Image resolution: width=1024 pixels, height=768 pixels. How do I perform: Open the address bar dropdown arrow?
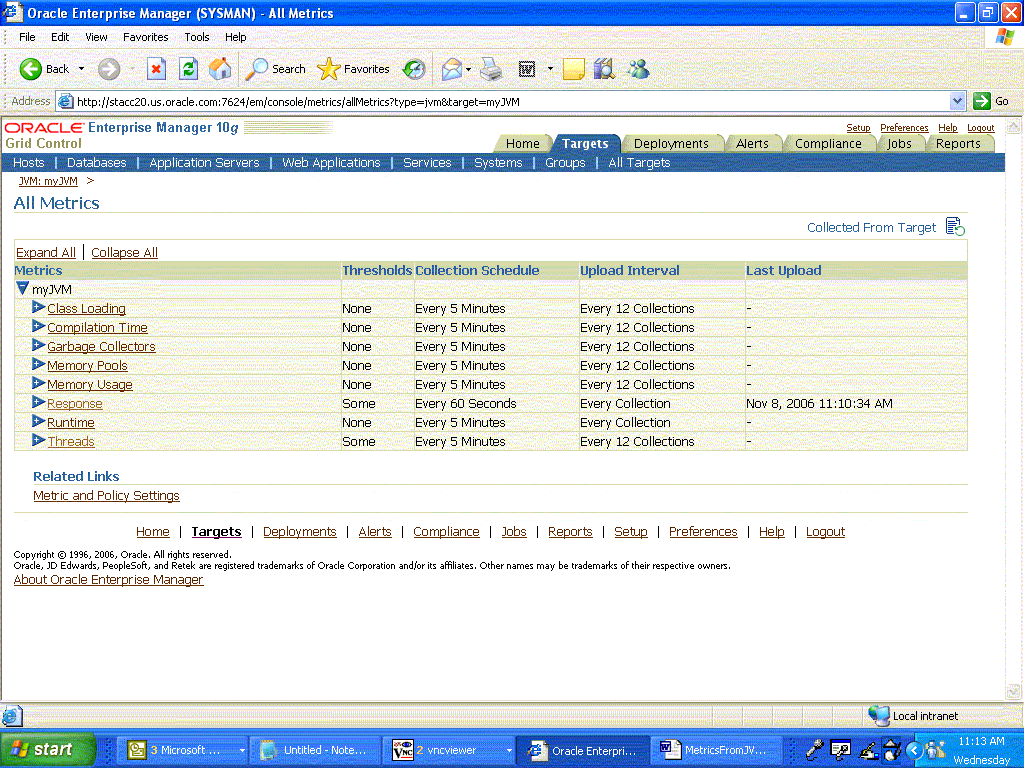pos(957,101)
